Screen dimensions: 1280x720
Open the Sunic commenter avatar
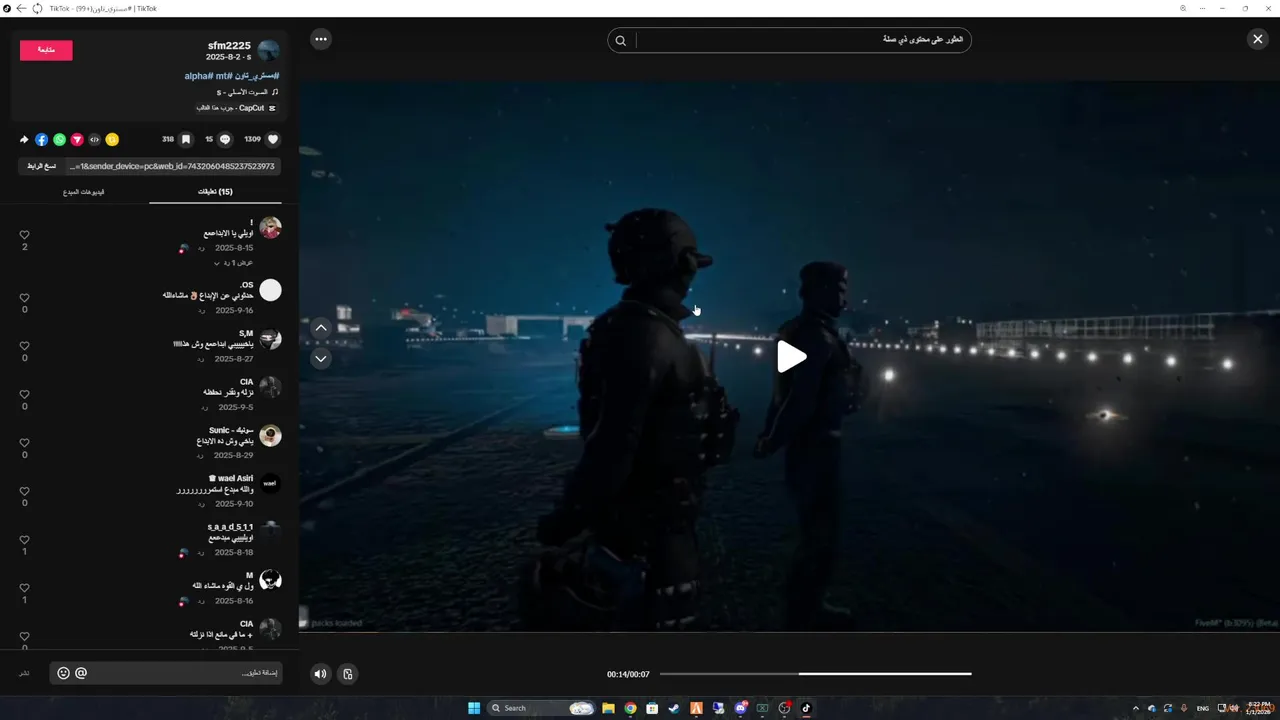[x=270, y=435]
